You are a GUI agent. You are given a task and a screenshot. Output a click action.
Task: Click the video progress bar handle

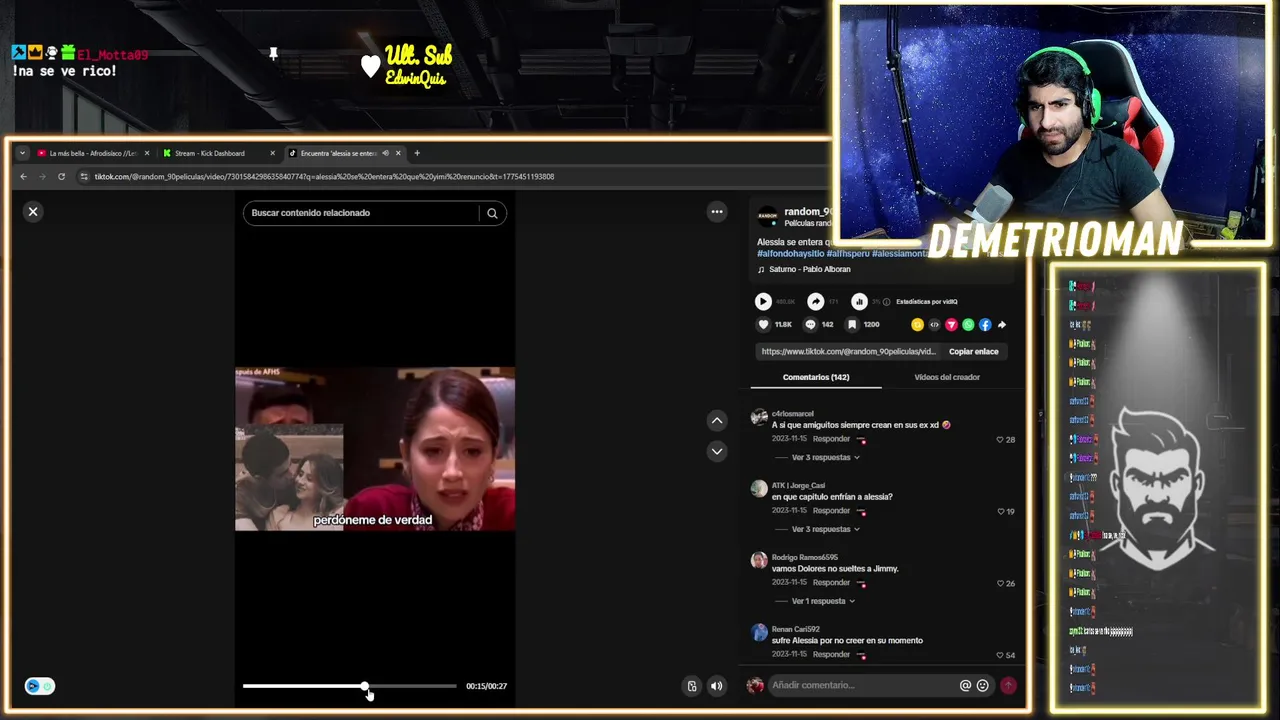click(365, 686)
